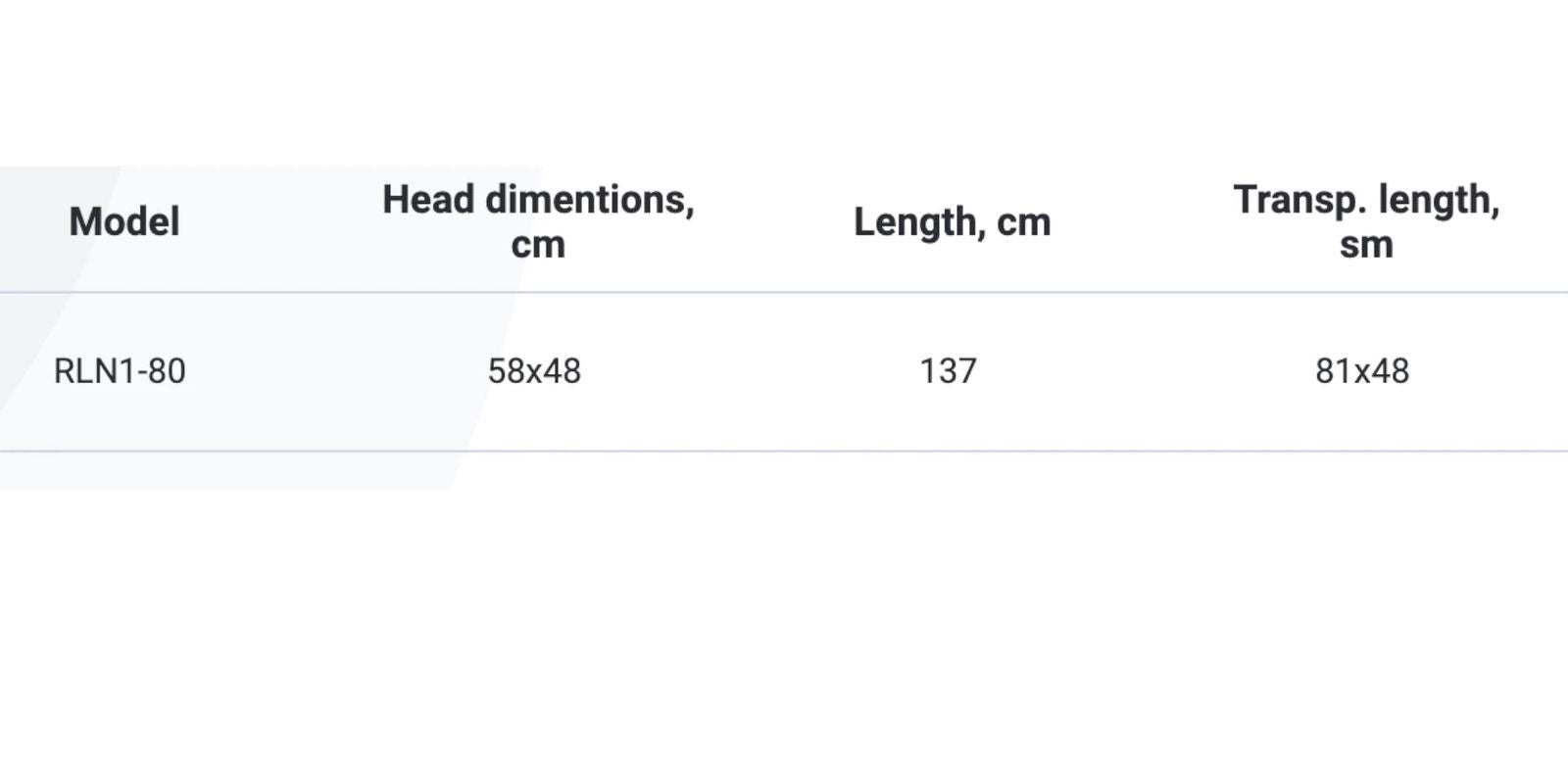The height and width of the screenshot is (767, 1568).
Task: Click the 137 length value
Action: [948, 371]
